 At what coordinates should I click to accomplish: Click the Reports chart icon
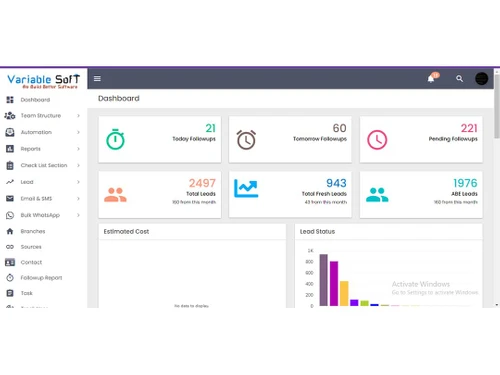(x=10, y=149)
